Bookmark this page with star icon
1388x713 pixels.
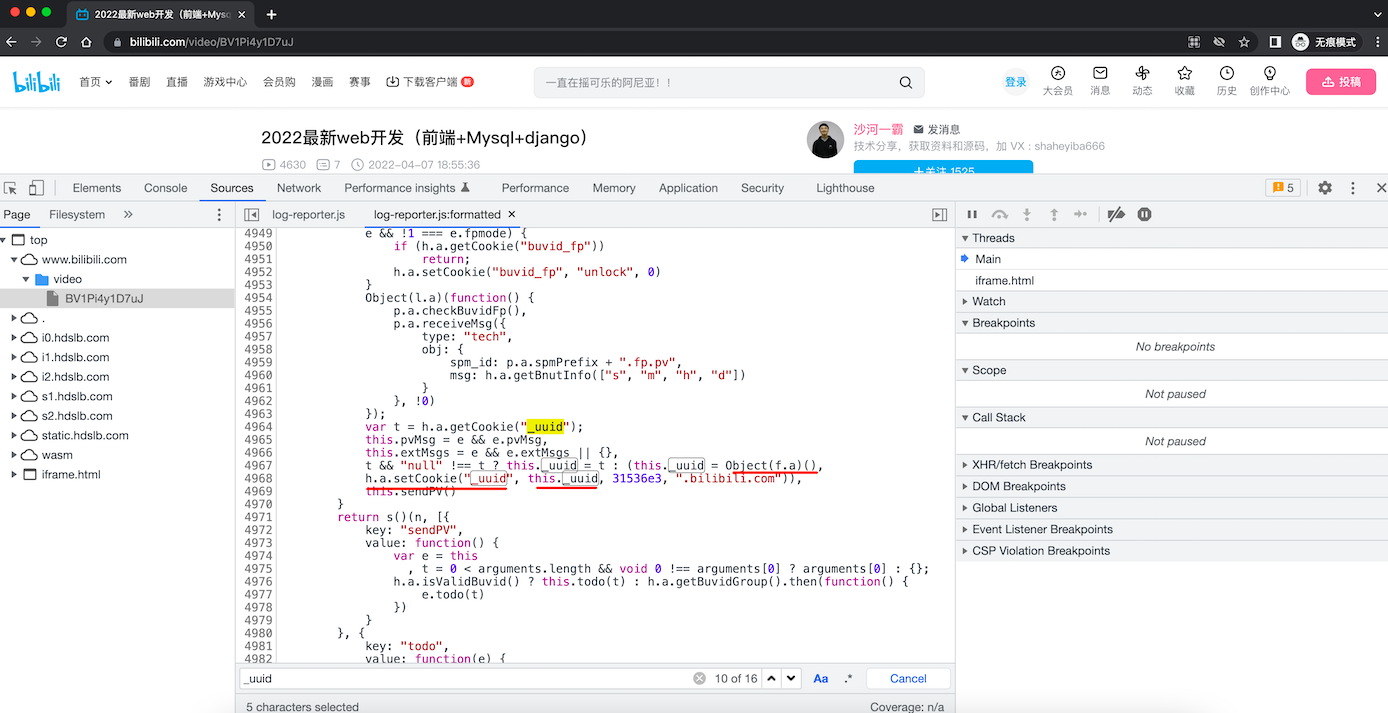[1244, 42]
